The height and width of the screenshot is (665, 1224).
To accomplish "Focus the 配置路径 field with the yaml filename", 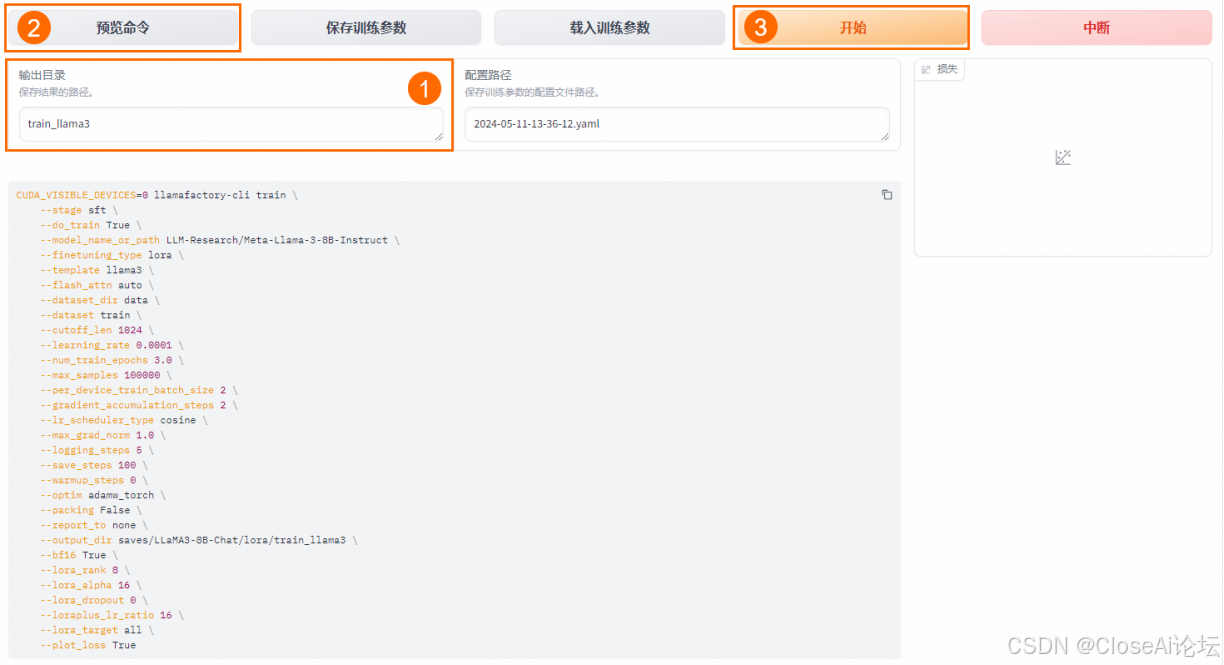I will coord(677,124).
